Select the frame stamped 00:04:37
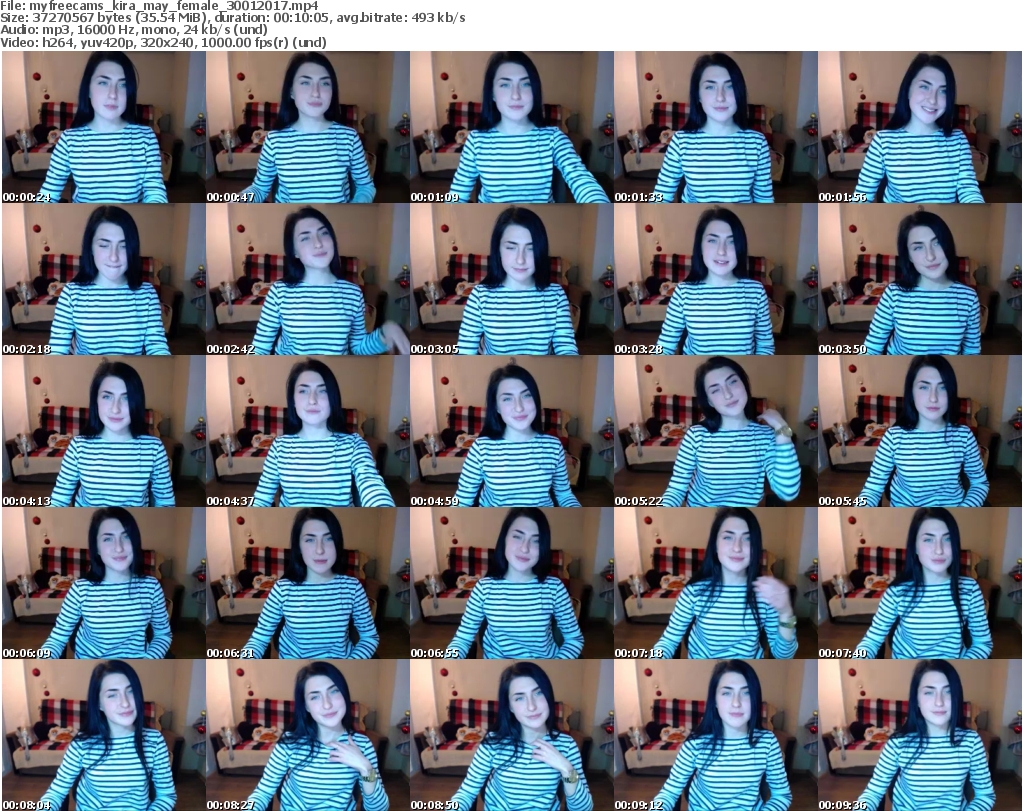The height and width of the screenshot is (811, 1024). click(x=308, y=431)
